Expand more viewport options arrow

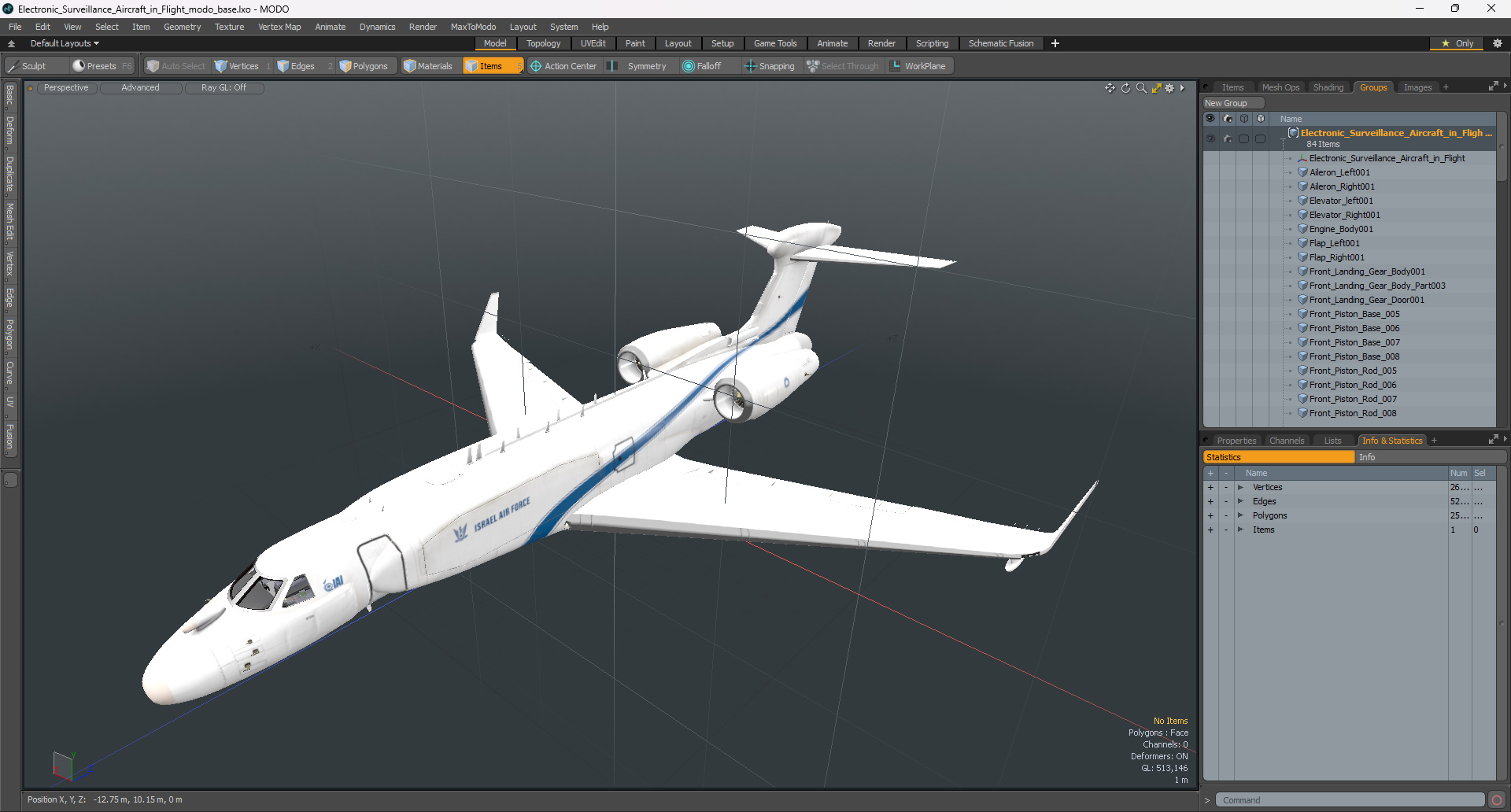[x=1183, y=88]
